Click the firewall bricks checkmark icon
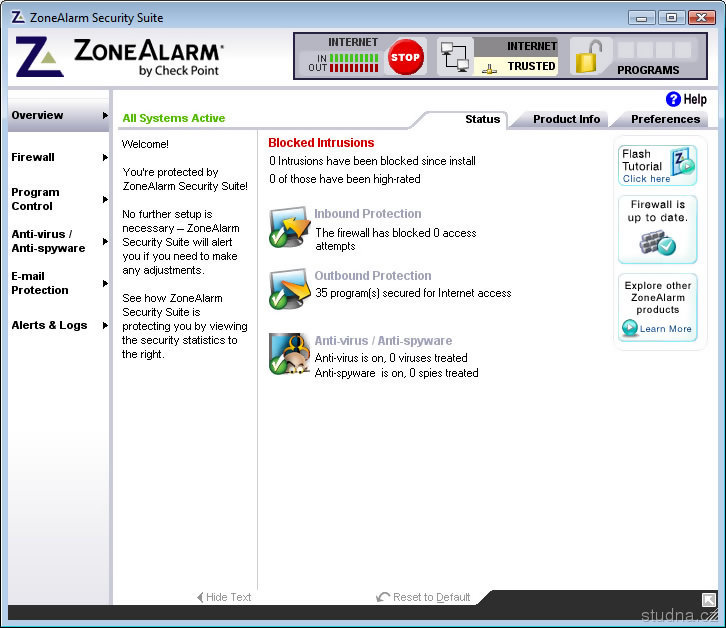Screen dimensions: 726x628 pyautogui.click(x=657, y=243)
